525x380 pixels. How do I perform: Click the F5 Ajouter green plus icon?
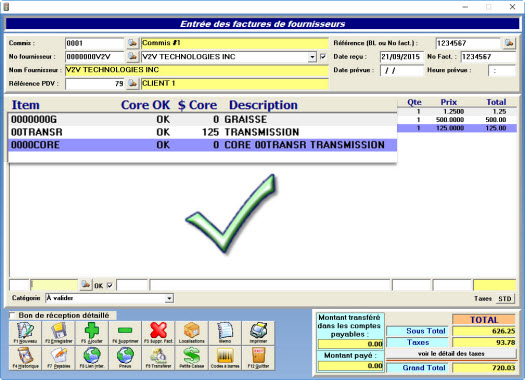click(x=92, y=333)
